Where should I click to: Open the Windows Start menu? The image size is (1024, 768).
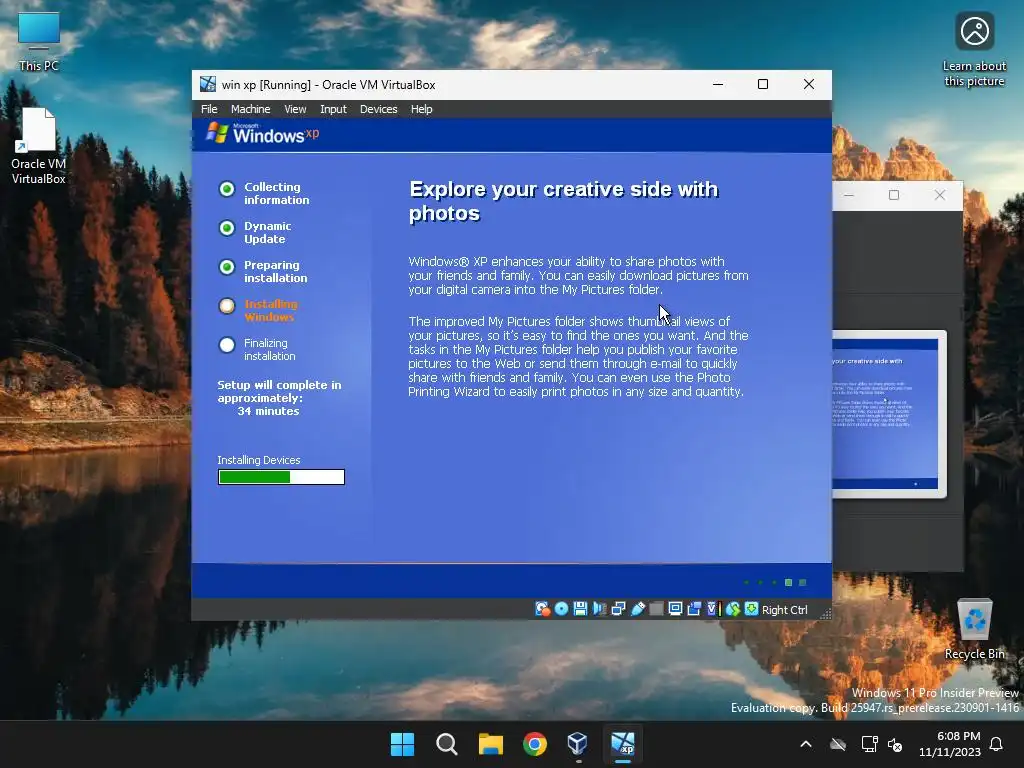tap(402, 744)
